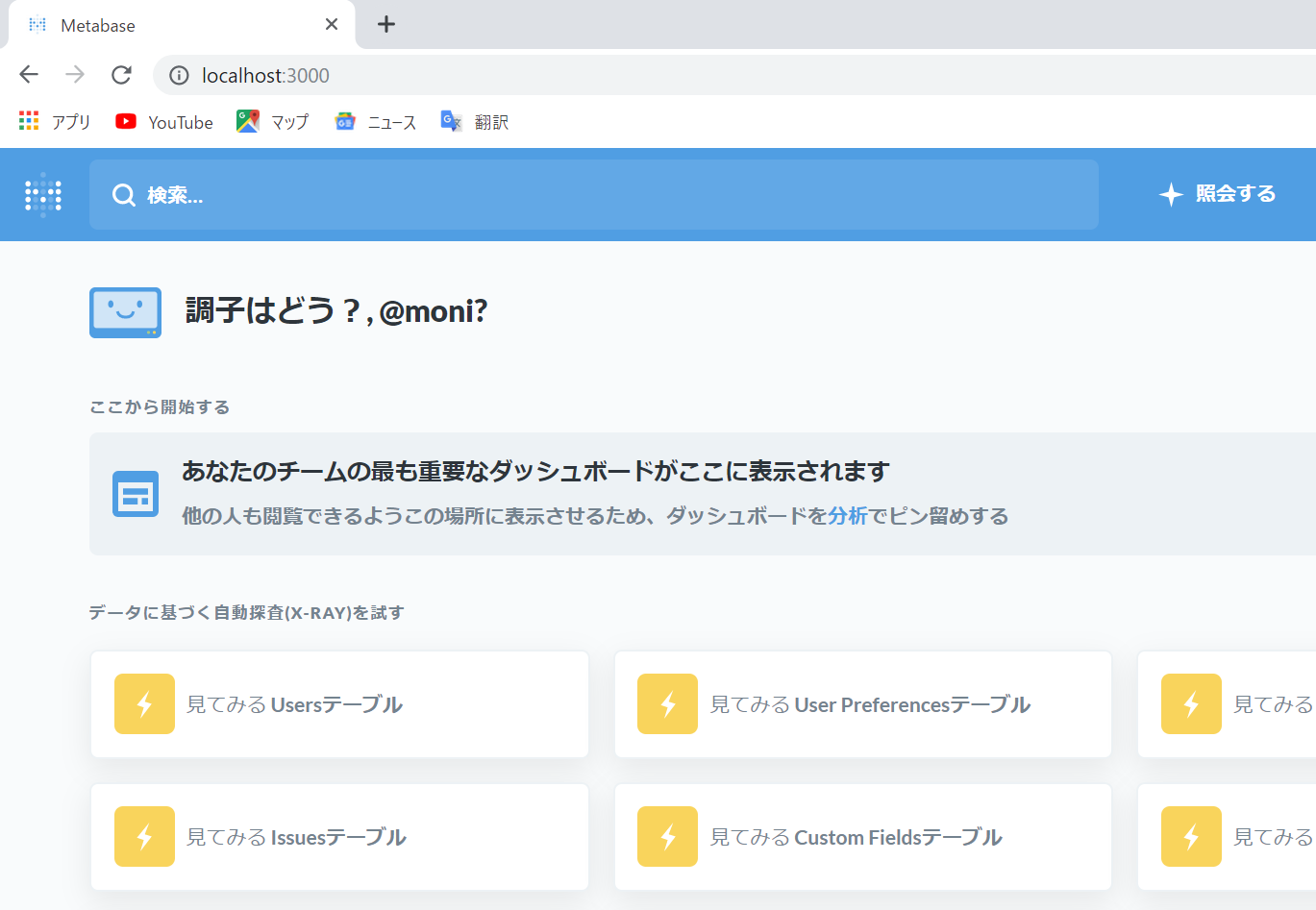Click the Metabase logo in the blue header

(43, 195)
